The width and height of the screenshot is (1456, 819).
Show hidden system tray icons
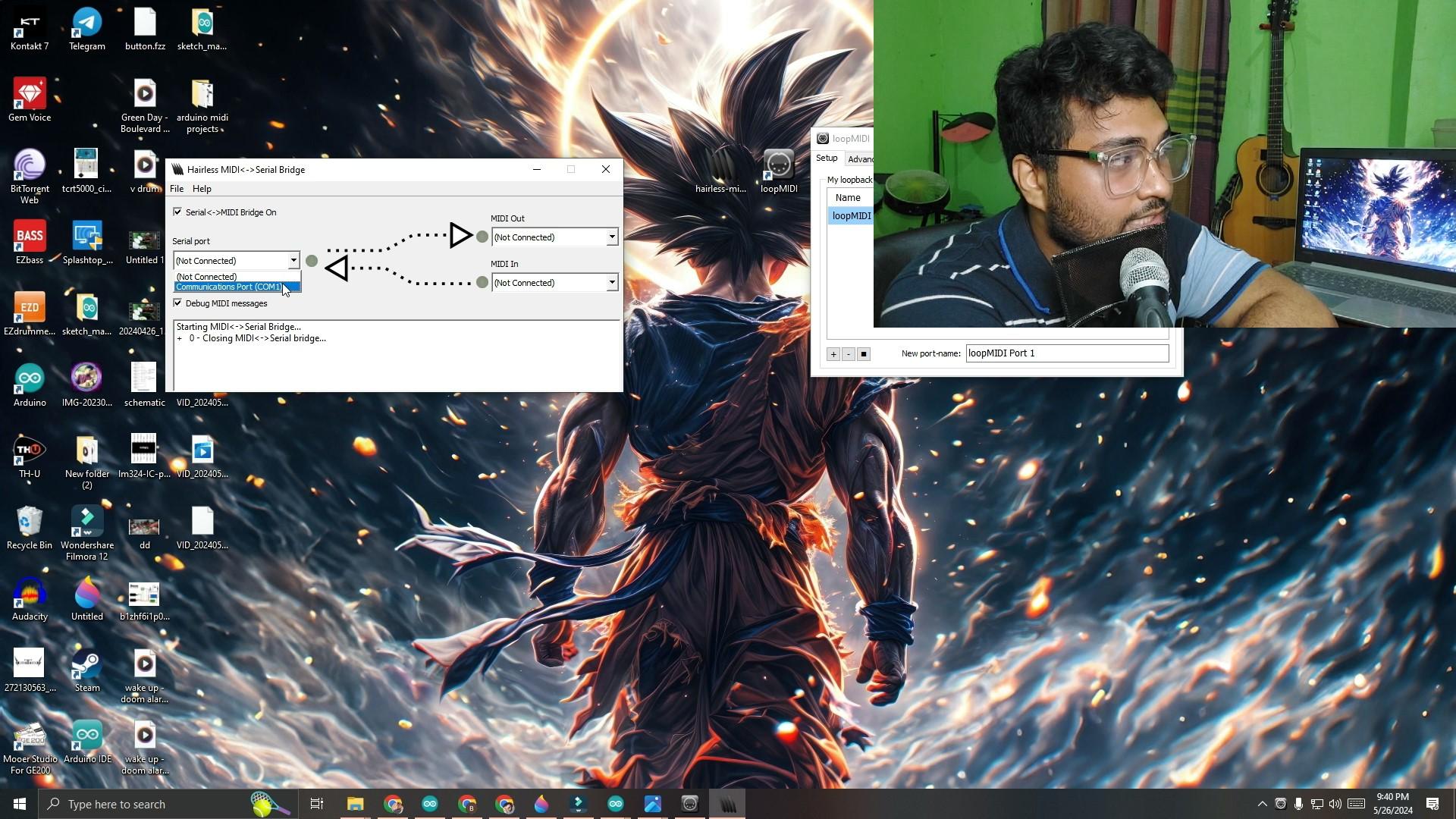(x=1262, y=804)
